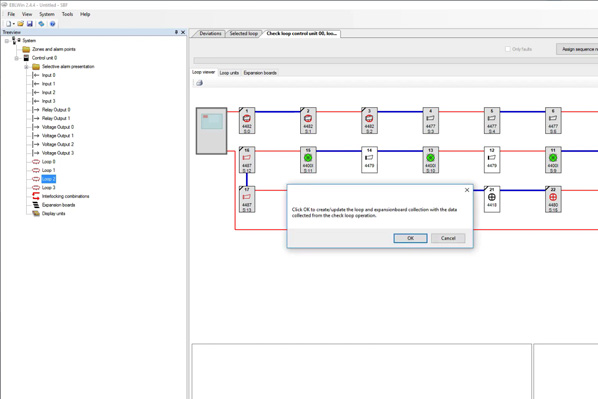Select highlighted Loop 2 in tree
This screenshot has height=399, width=598.
[48, 179]
